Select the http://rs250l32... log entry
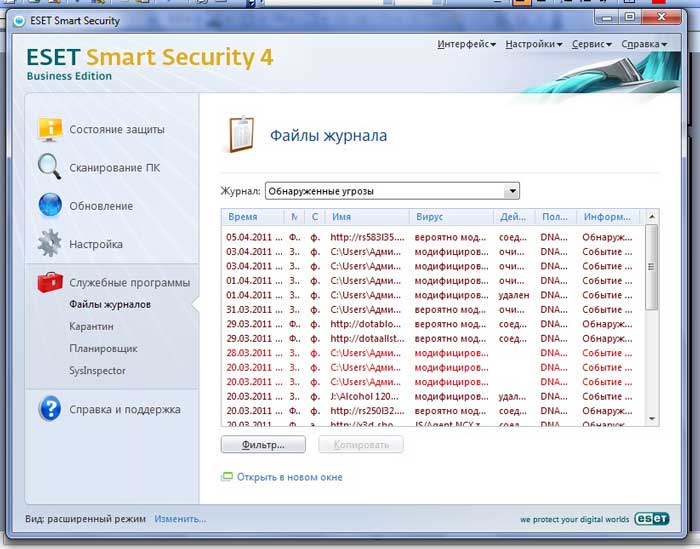The width and height of the screenshot is (700, 549). (x=433, y=411)
